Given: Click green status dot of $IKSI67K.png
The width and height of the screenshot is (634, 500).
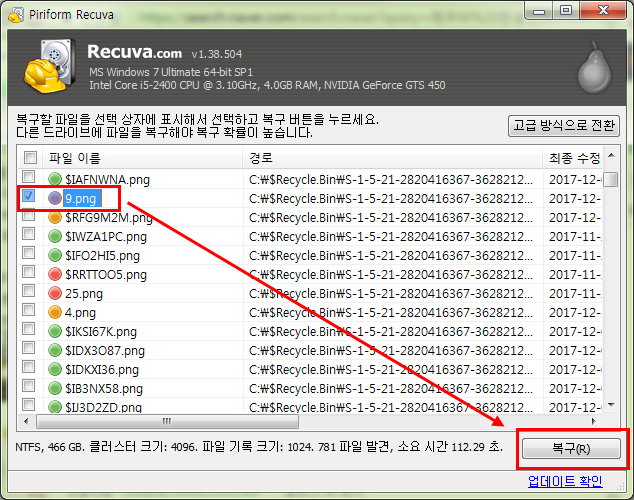Looking at the screenshot, I should 55,331.
